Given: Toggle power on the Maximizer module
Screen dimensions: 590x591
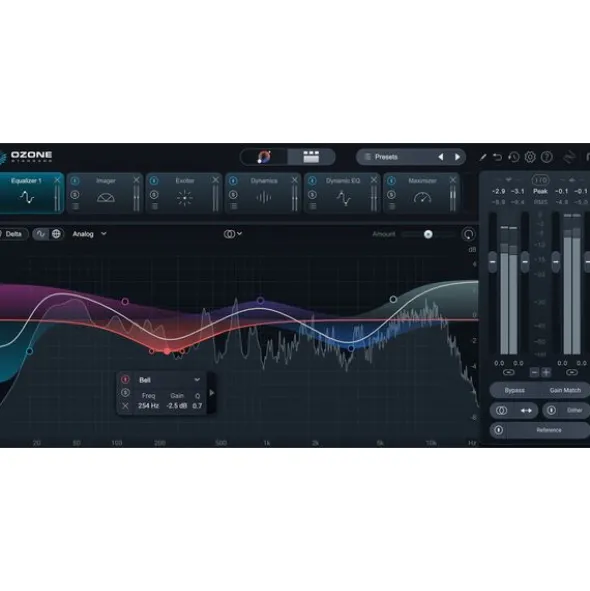Looking at the screenshot, I should tap(391, 181).
